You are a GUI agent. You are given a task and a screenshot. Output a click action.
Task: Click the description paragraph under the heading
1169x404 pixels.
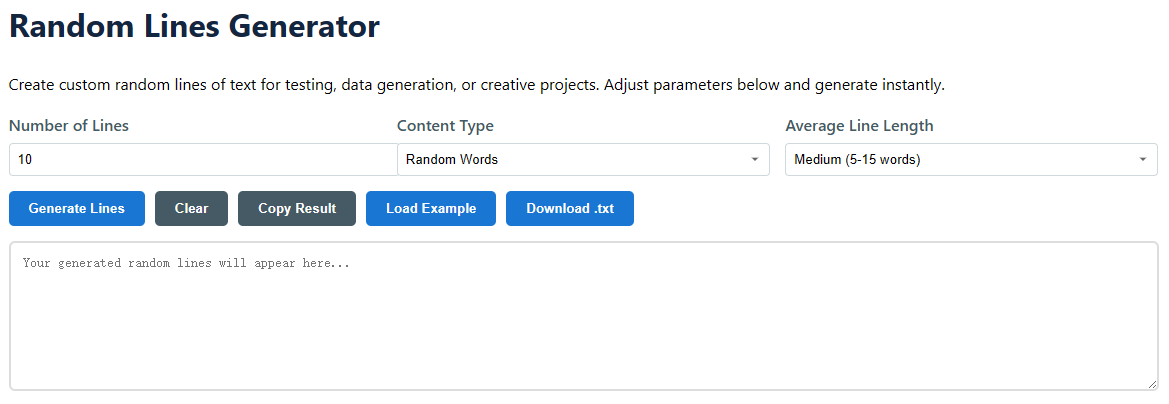pyautogui.click(x=476, y=85)
